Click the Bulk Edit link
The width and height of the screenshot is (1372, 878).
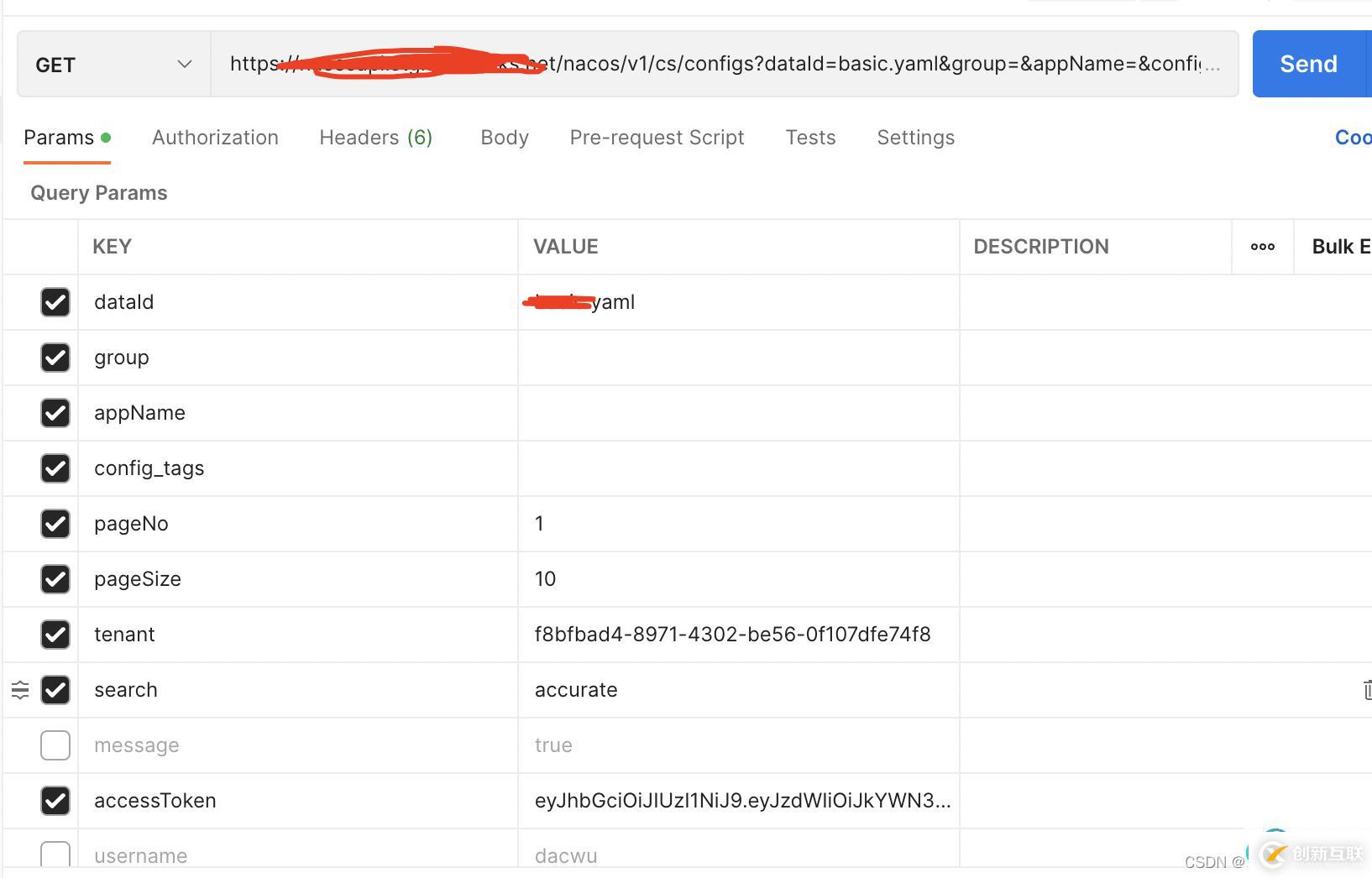tap(1340, 247)
